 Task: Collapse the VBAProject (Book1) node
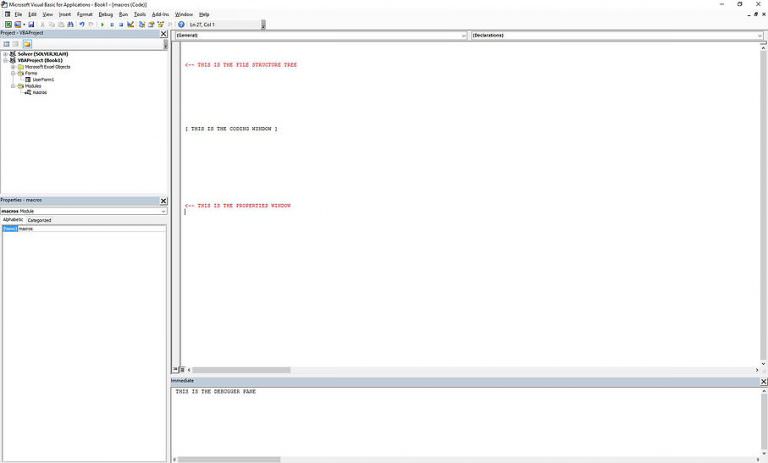[5, 60]
